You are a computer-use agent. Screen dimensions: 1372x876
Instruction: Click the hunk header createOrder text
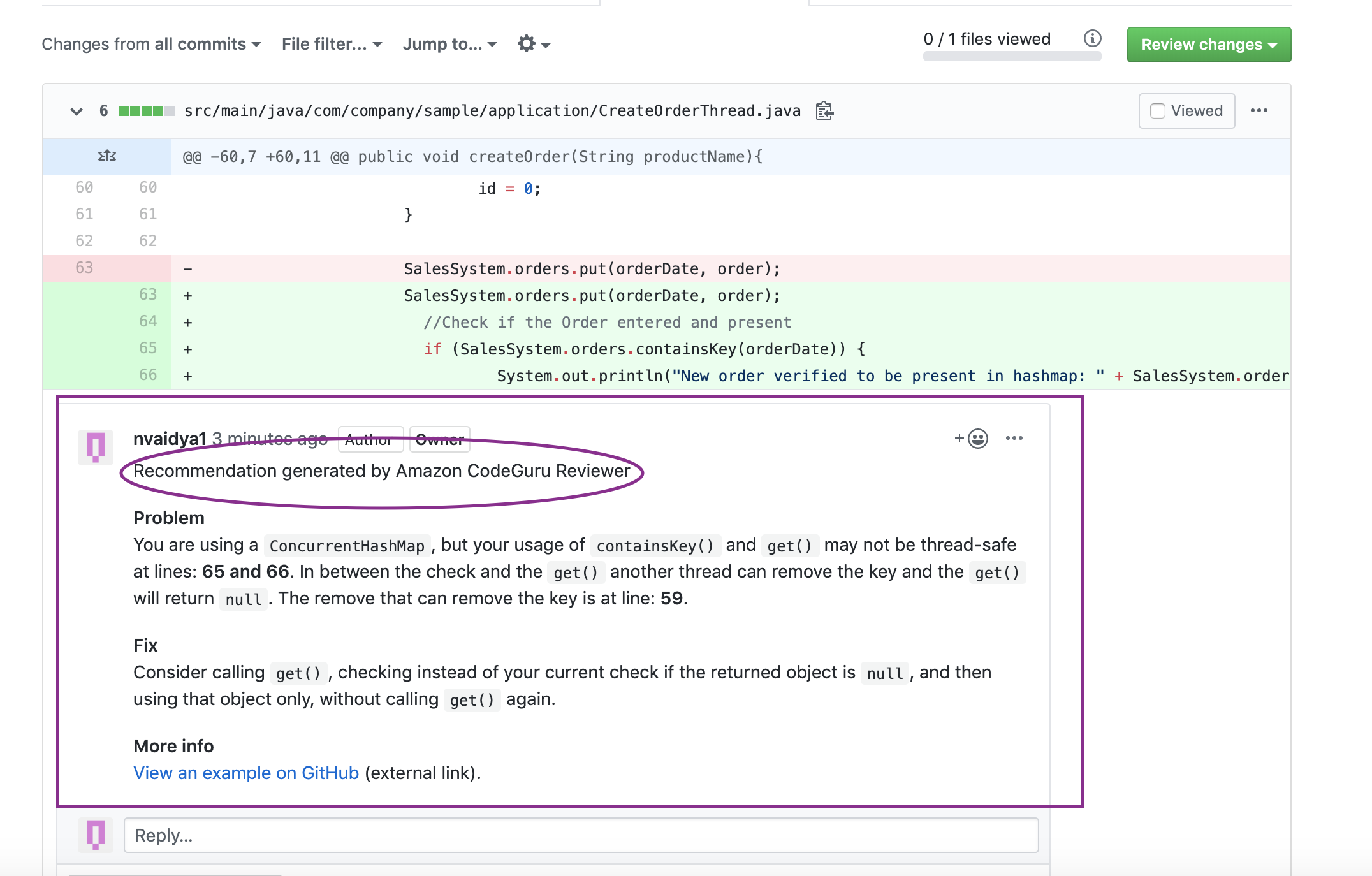click(x=472, y=157)
